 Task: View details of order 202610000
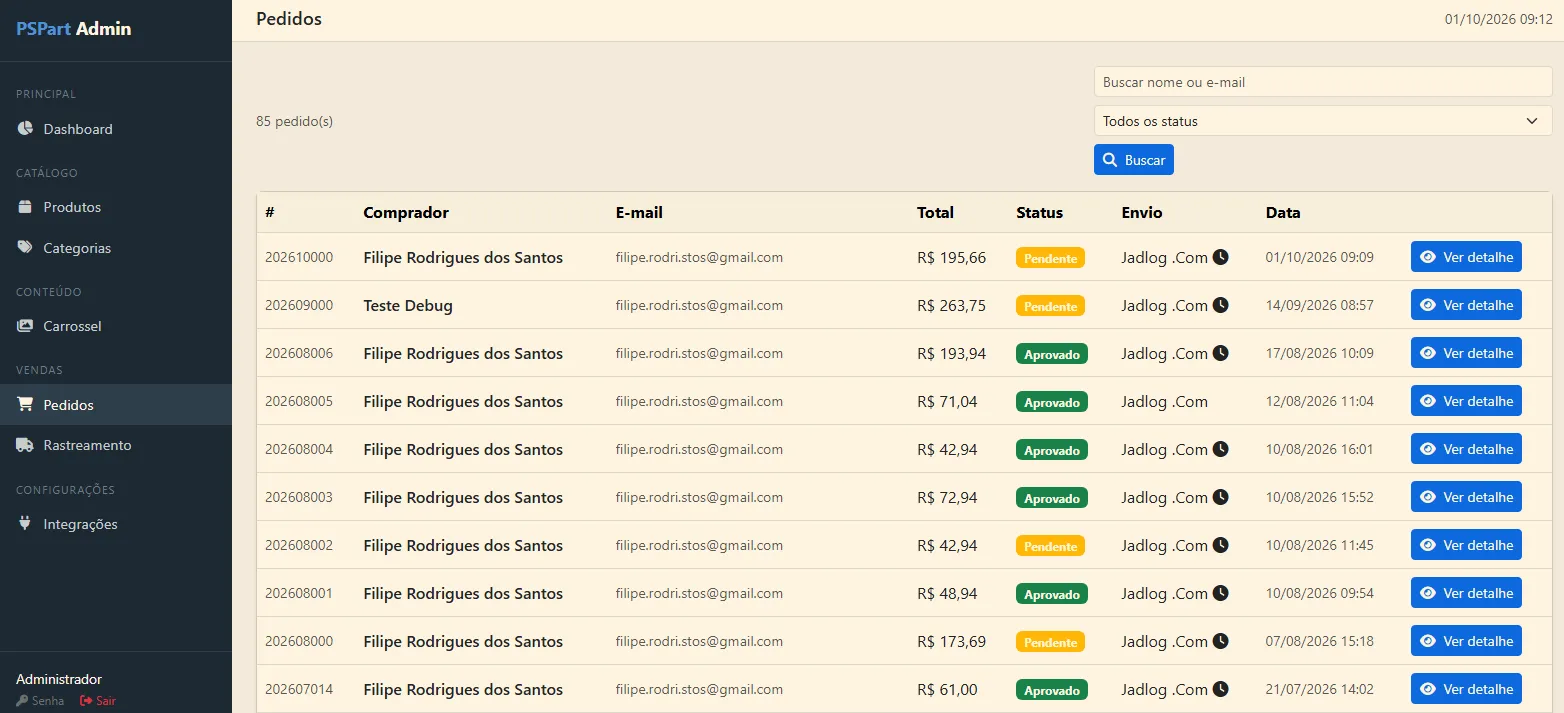(x=1466, y=257)
